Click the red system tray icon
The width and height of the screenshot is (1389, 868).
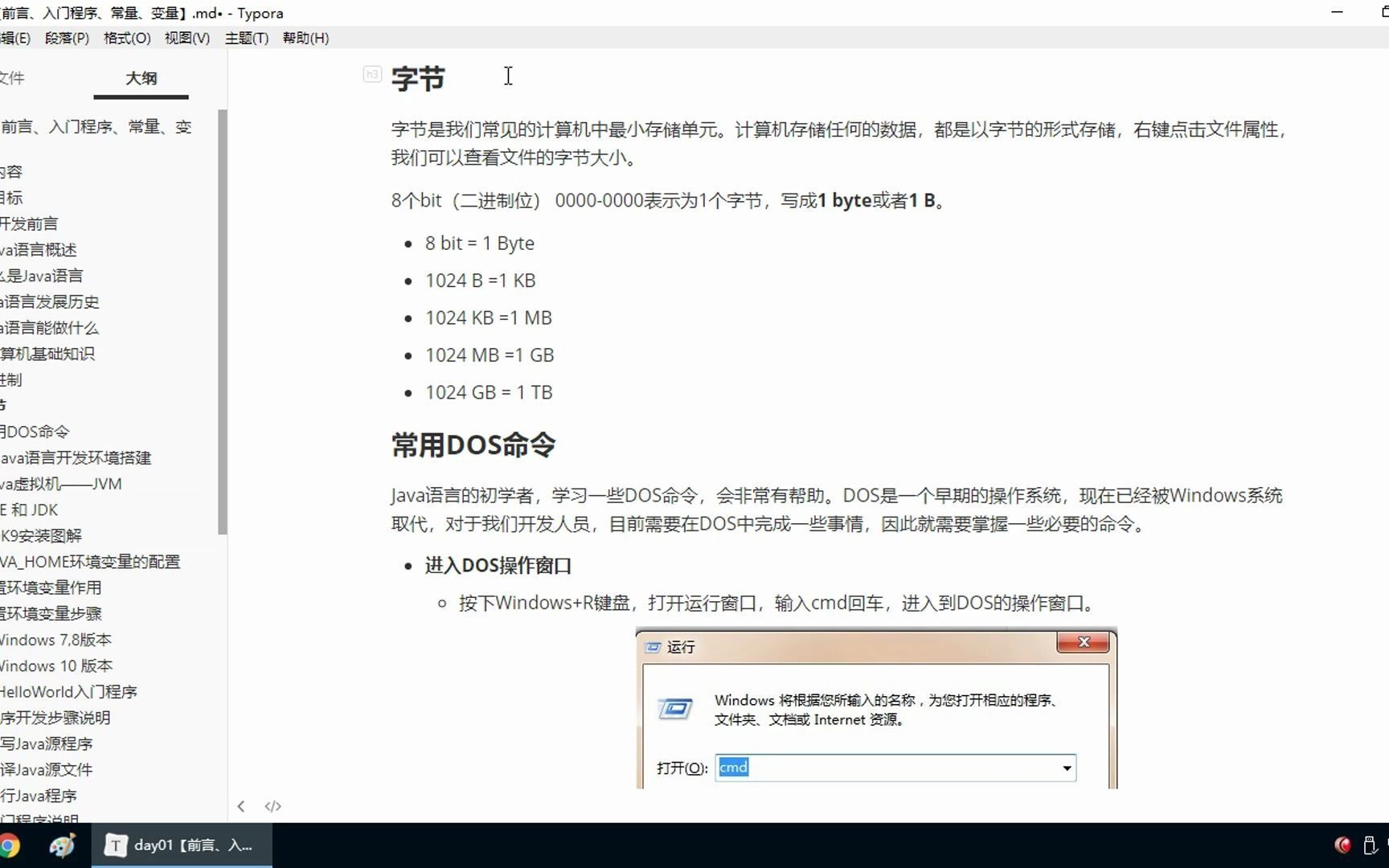coord(1342,845)
